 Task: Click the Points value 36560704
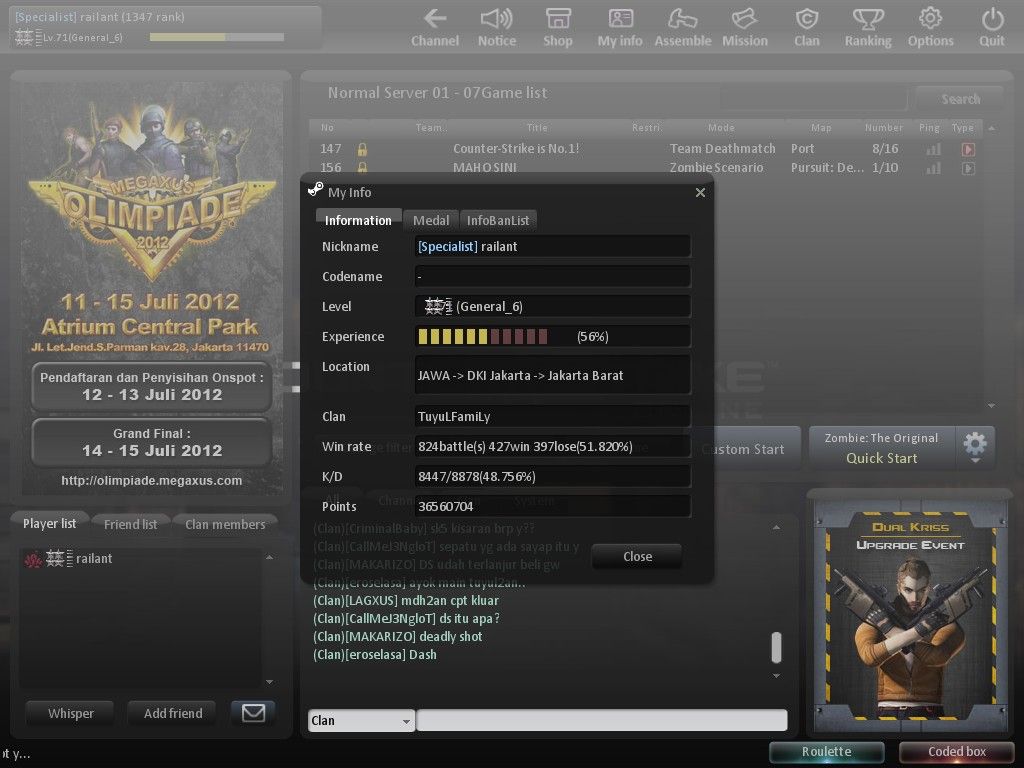coord(552,506)
